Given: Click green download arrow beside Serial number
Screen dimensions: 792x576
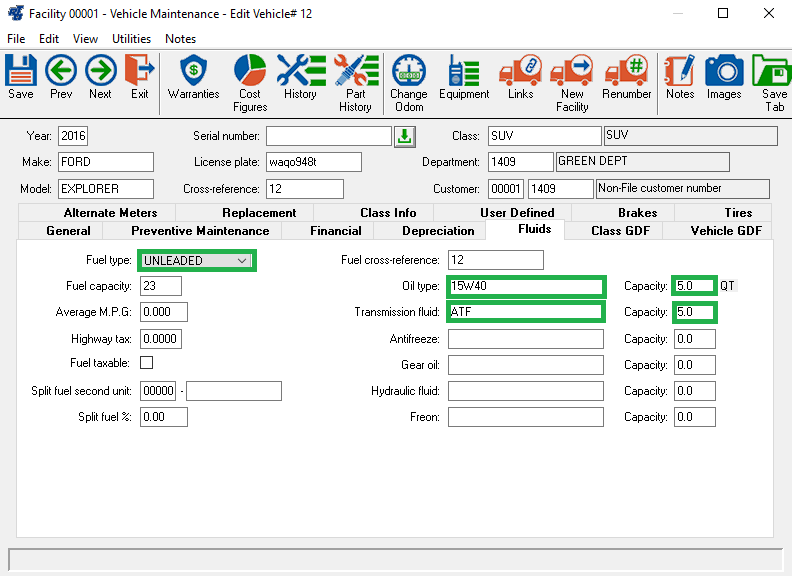Looking at the screenshot, I should pyautogui.click(x=403, y=136).
